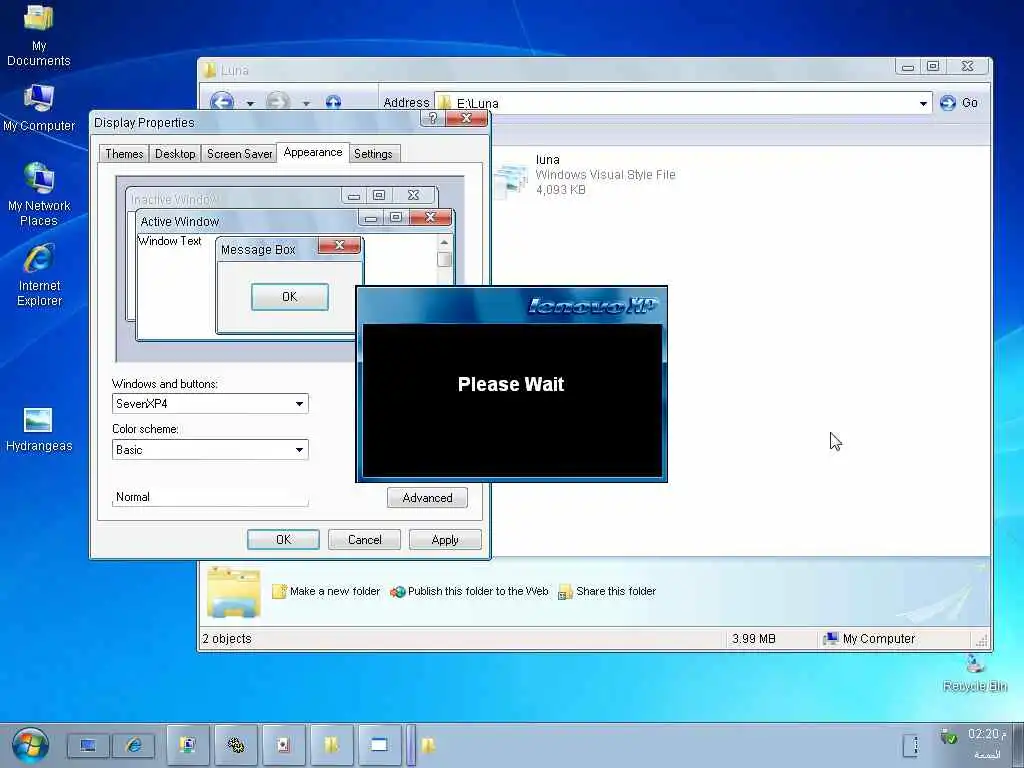Click the large folder icon in details pane
Screen dimensions: 1024x768
pos(234,592)
